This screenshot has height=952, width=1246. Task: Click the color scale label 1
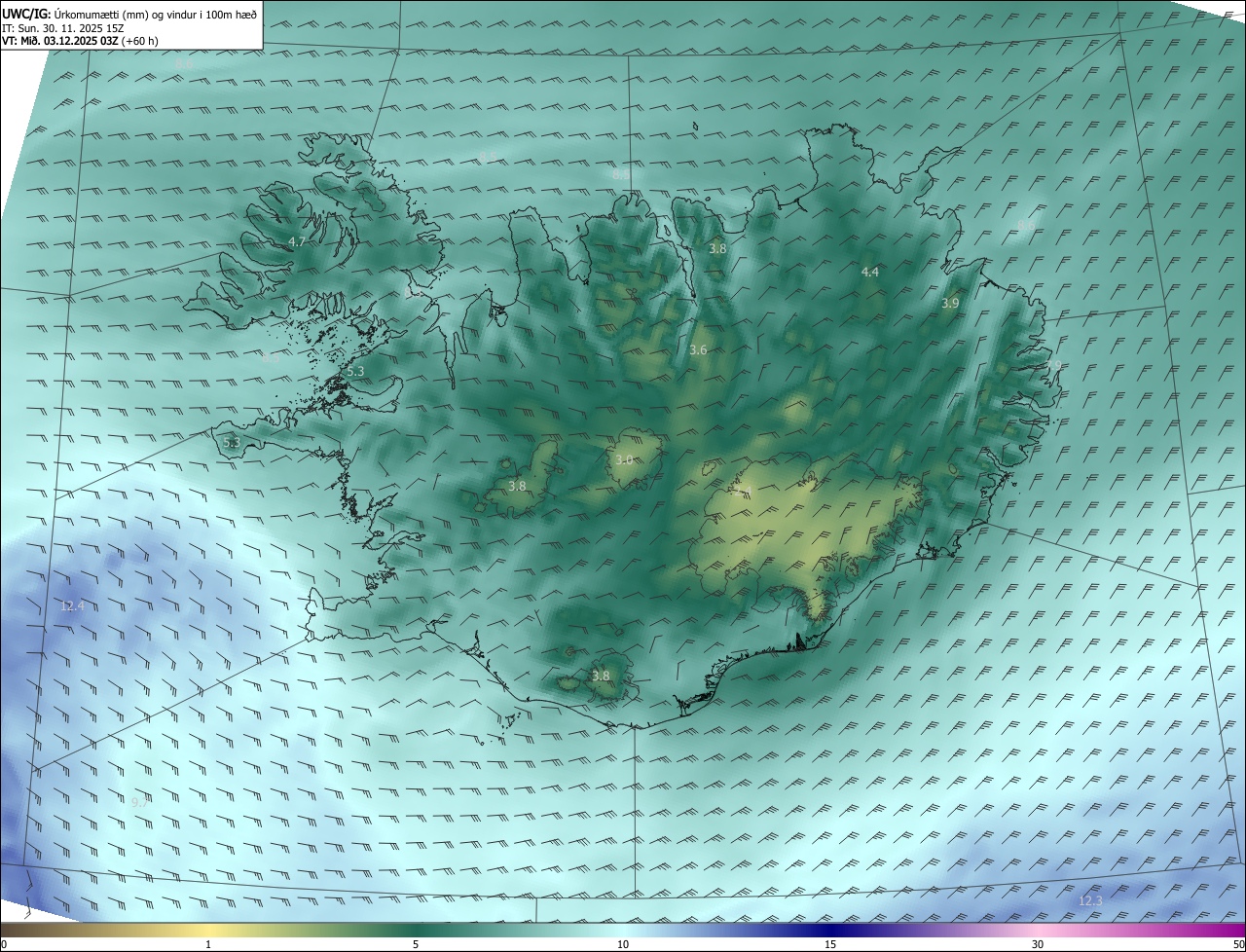click(x=208, y=944)
